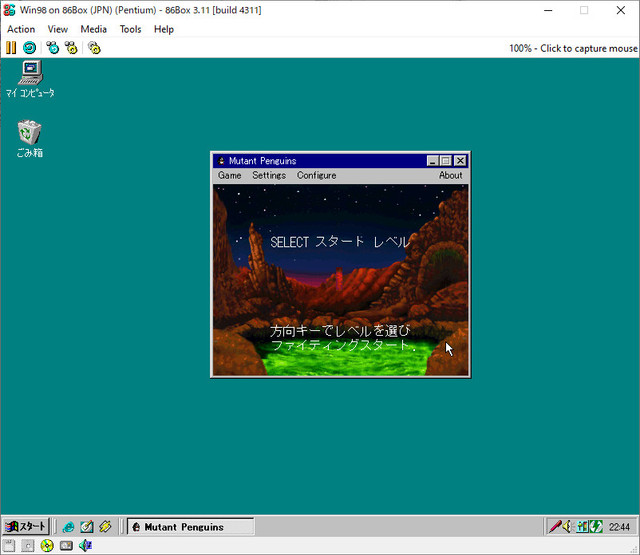Click the スタート Start button
The width and height of the screenshot is (640, 555).
26,527
